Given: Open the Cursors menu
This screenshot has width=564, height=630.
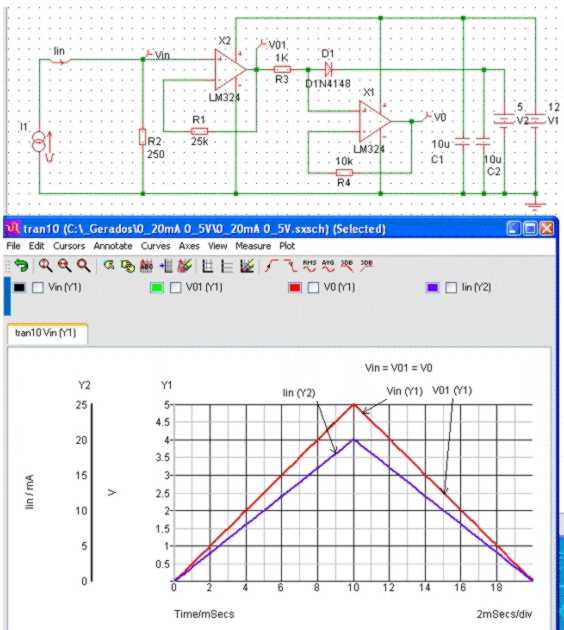Looking at the screenshot, I should click(x=69, y=246).
